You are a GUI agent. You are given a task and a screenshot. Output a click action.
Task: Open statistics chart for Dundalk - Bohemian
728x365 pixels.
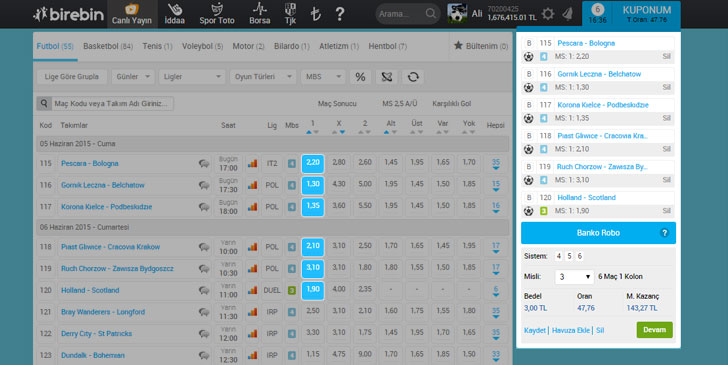pos(252,355)
